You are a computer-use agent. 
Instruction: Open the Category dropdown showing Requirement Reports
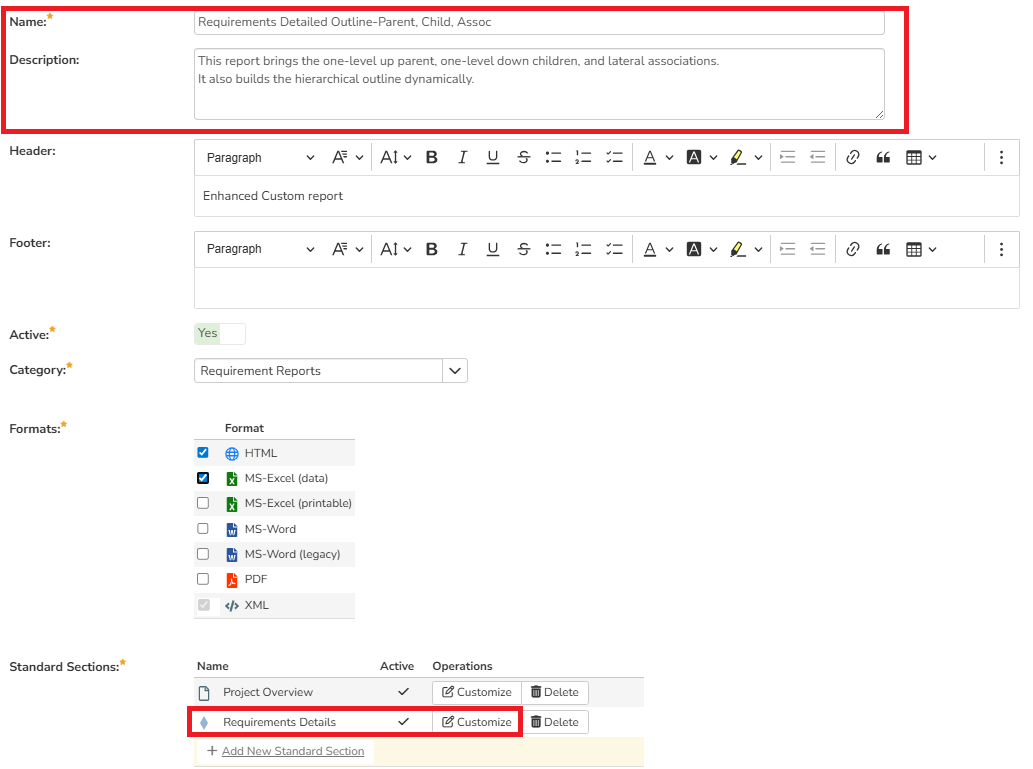tap(455, 371)
